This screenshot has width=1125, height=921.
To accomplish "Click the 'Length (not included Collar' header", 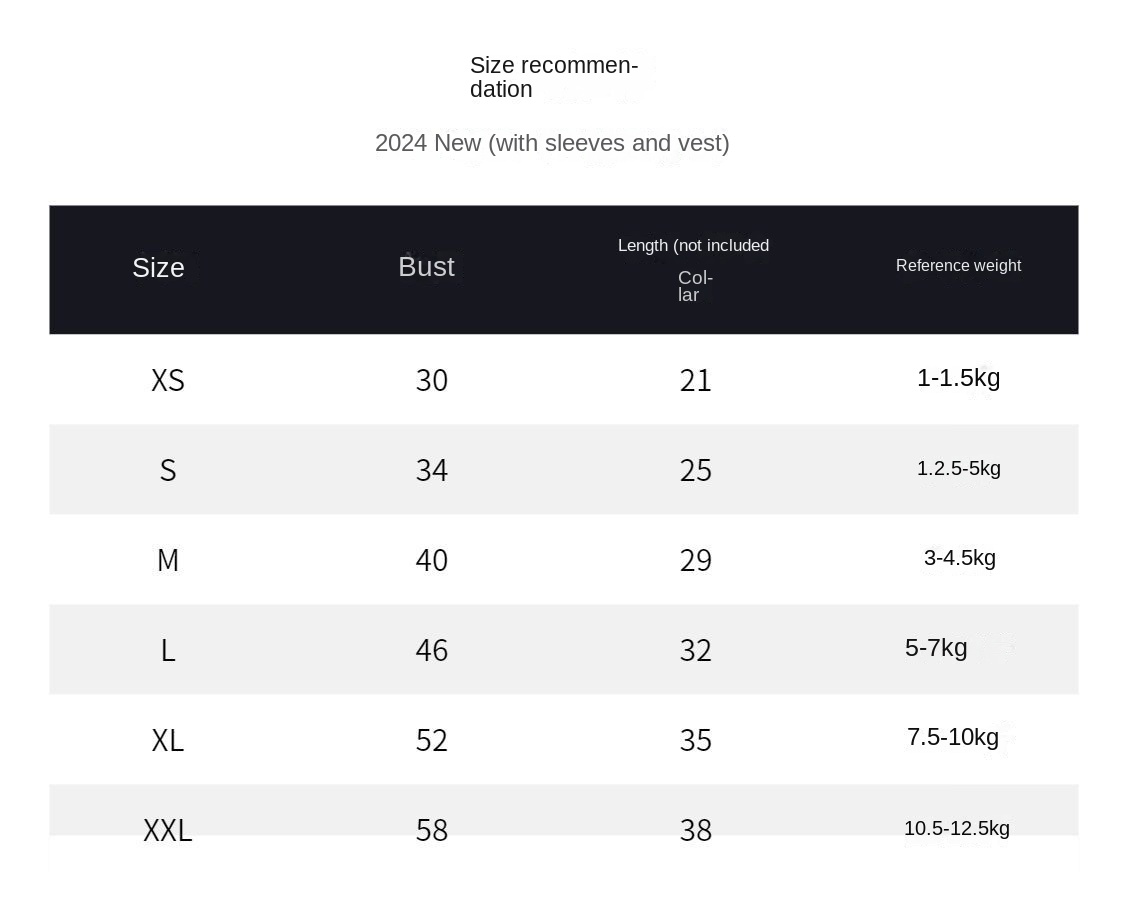I will (694, 269).
